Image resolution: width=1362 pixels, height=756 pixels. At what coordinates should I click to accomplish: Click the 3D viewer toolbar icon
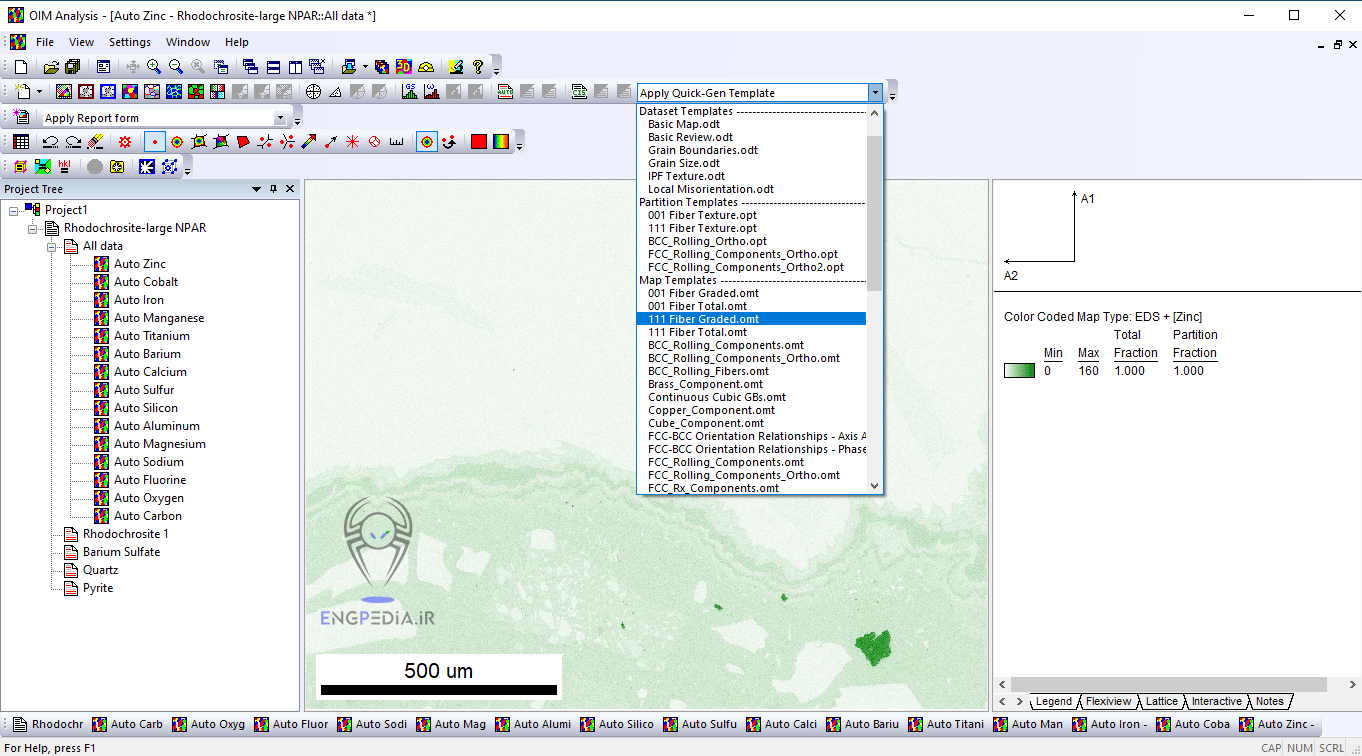pyautogui.click(x=404, y=67)
